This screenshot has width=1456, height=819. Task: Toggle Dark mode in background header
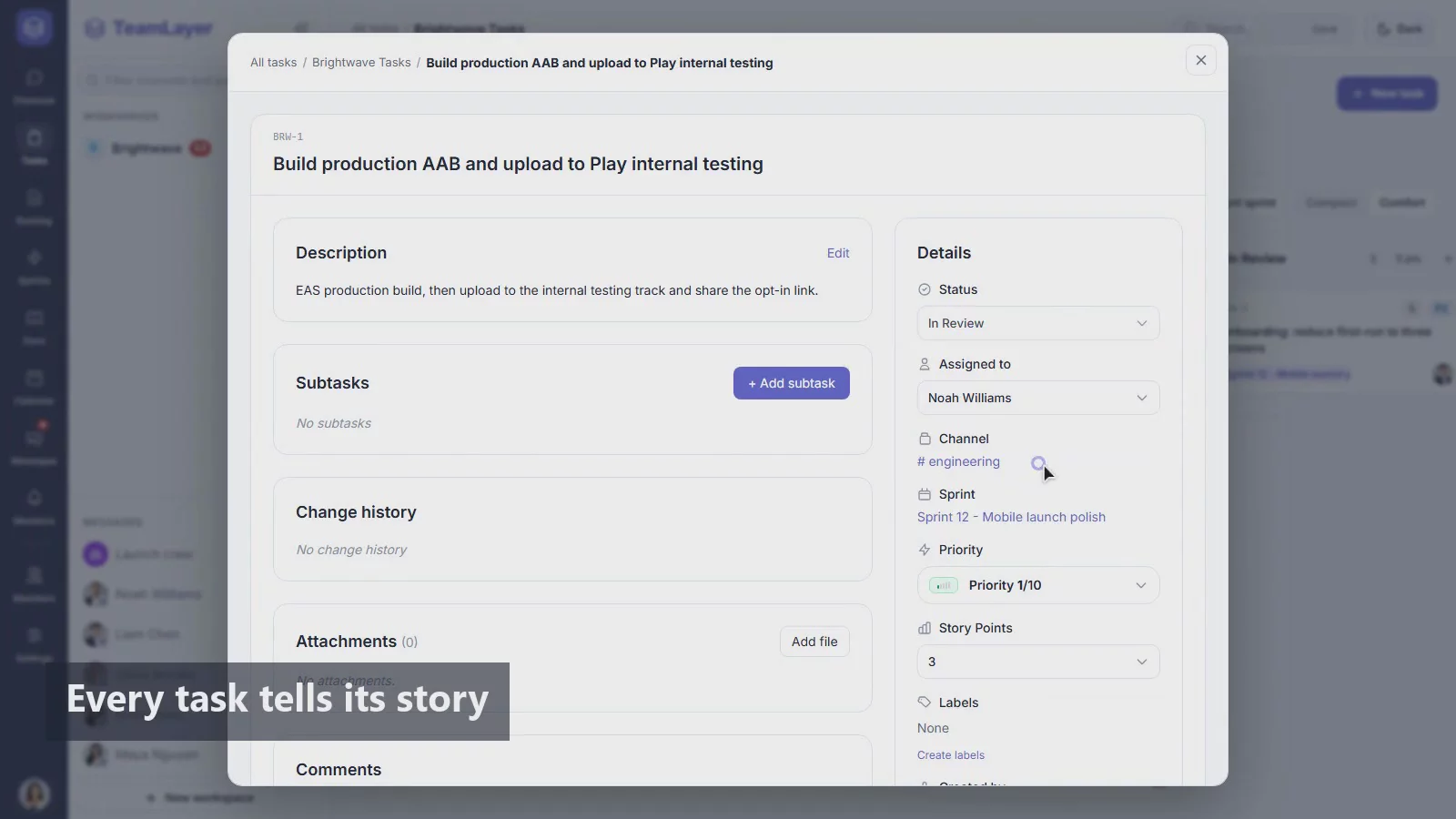1400,29
